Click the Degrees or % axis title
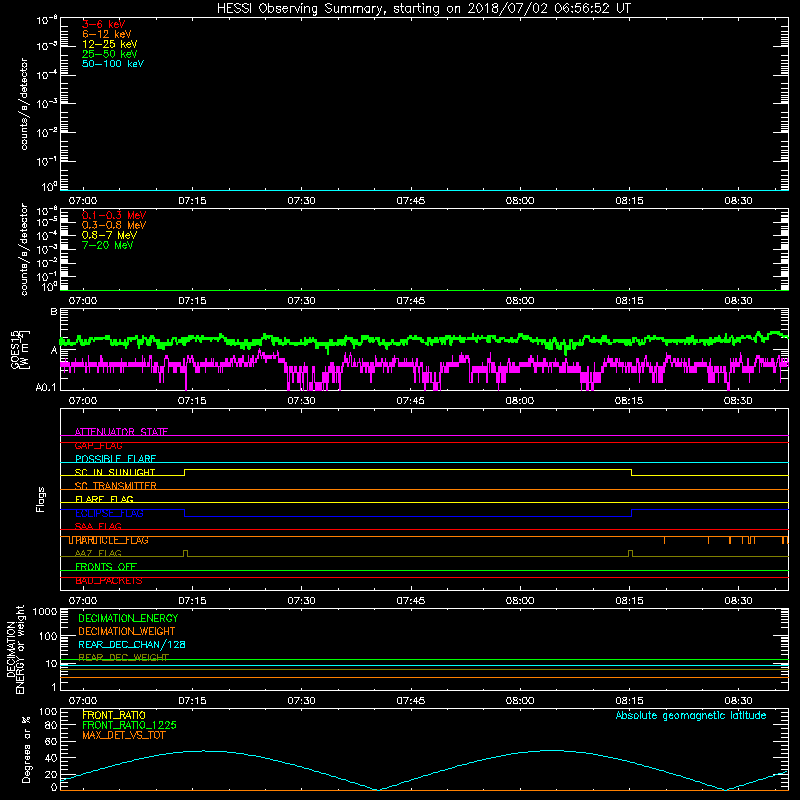Viewport: 800px width, 800px height. coord(26,749)
